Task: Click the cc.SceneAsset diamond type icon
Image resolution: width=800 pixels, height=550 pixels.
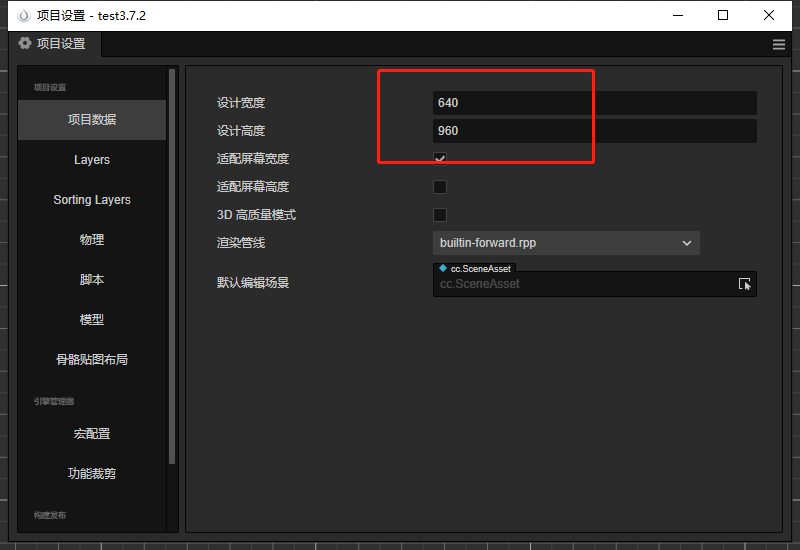Action: tap(443, 268)
